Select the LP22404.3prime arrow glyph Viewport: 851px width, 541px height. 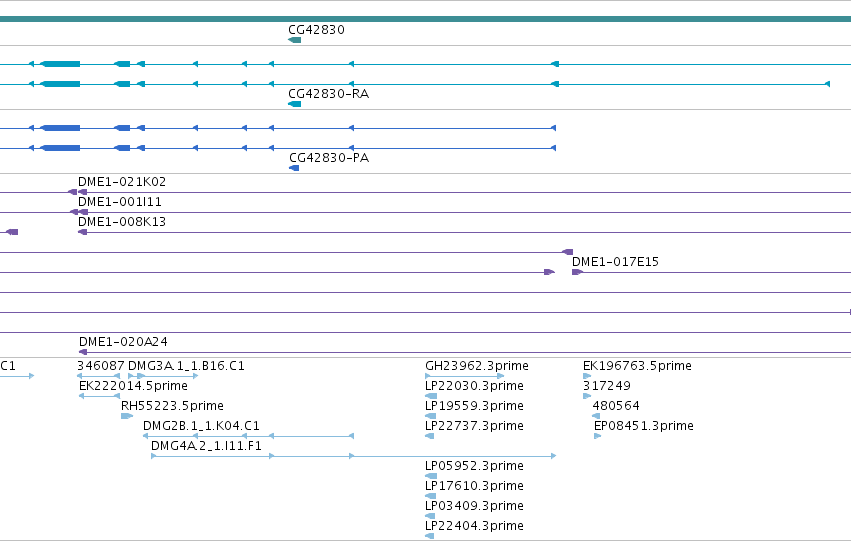click(x=430, y=536)
